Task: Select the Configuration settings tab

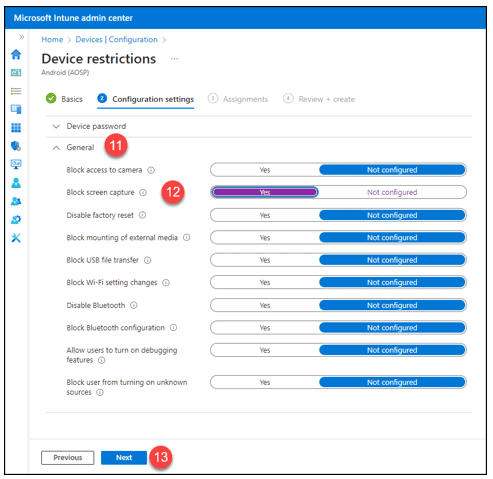Action: [145, 99]
